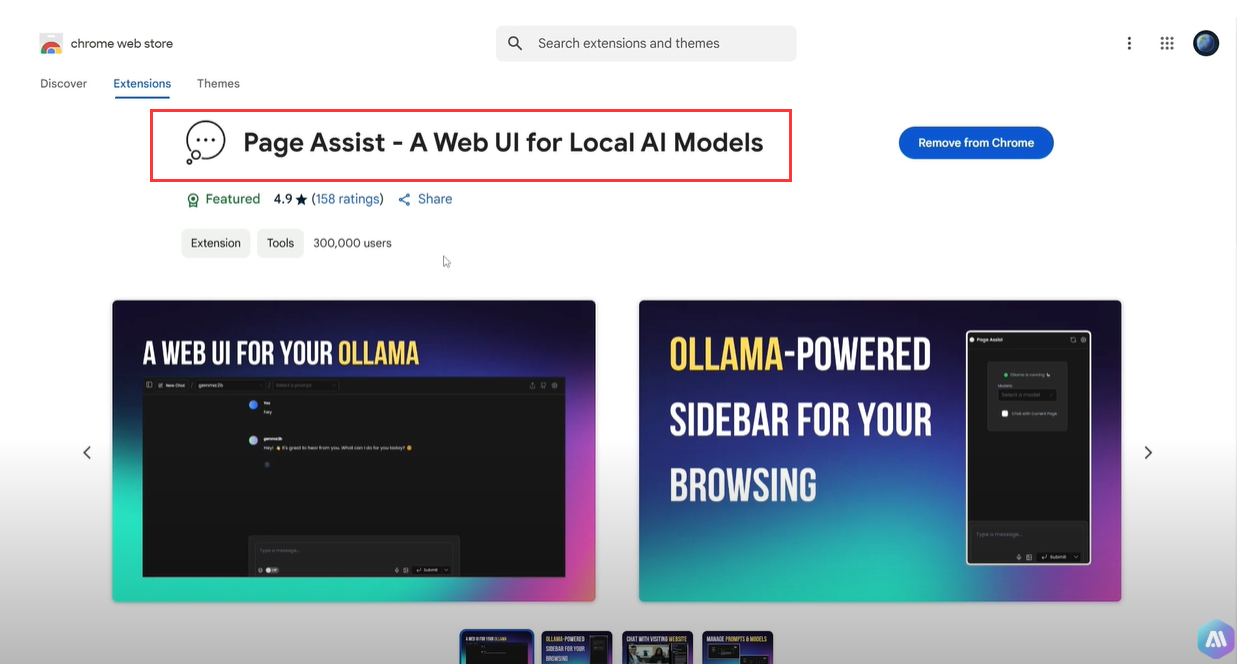The width and height of the screenshot is (1237, 664).
Task: Click the Share link text
Action: click(435, 199)
